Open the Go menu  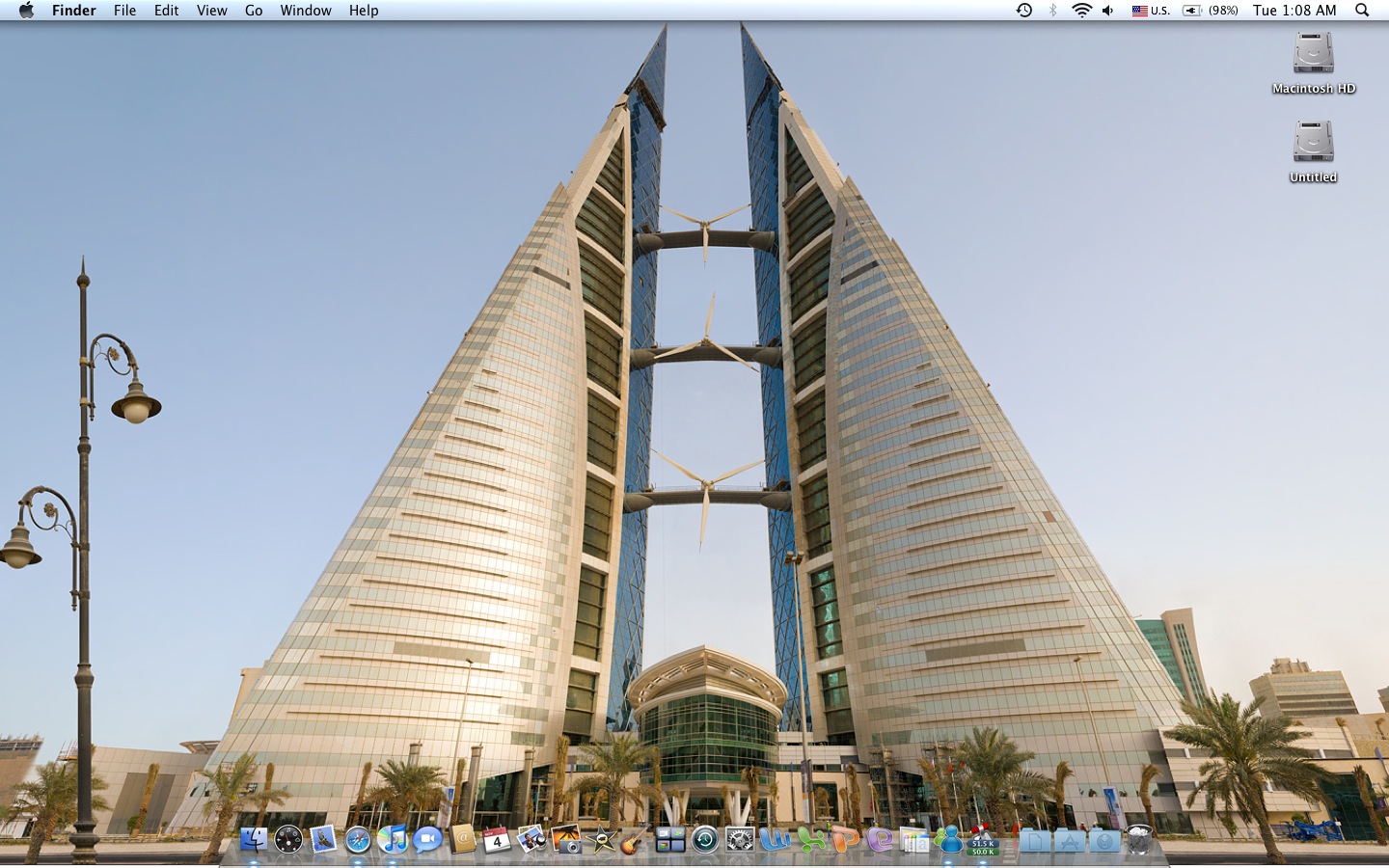[254, 11]
